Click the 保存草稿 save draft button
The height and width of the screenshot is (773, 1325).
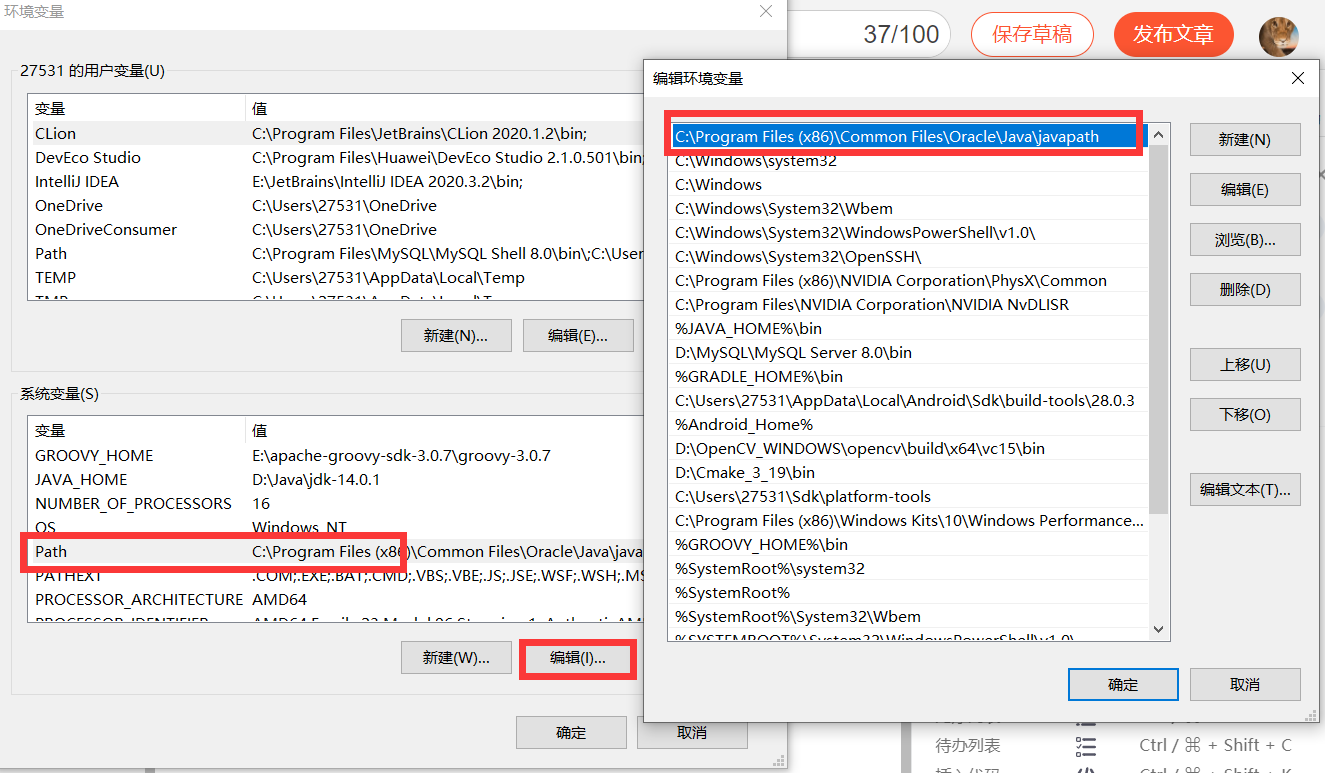pos(1032,34)
